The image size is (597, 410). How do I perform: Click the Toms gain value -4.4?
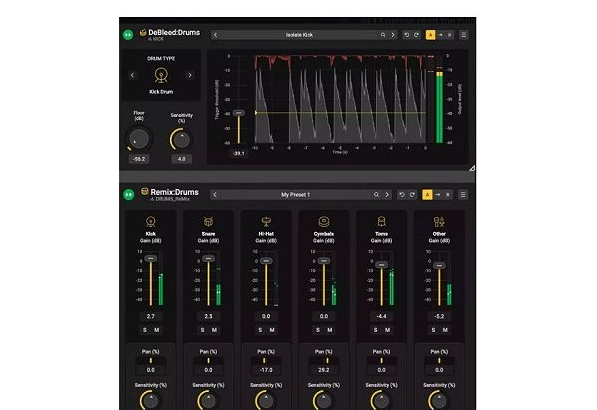pyautogui.click(x=382, y=316)
